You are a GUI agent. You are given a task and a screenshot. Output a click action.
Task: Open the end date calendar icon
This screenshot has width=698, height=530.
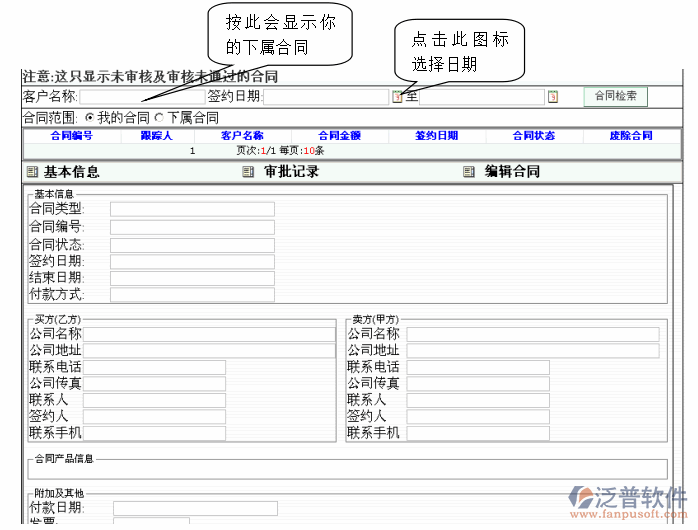(x=553, y=97)
